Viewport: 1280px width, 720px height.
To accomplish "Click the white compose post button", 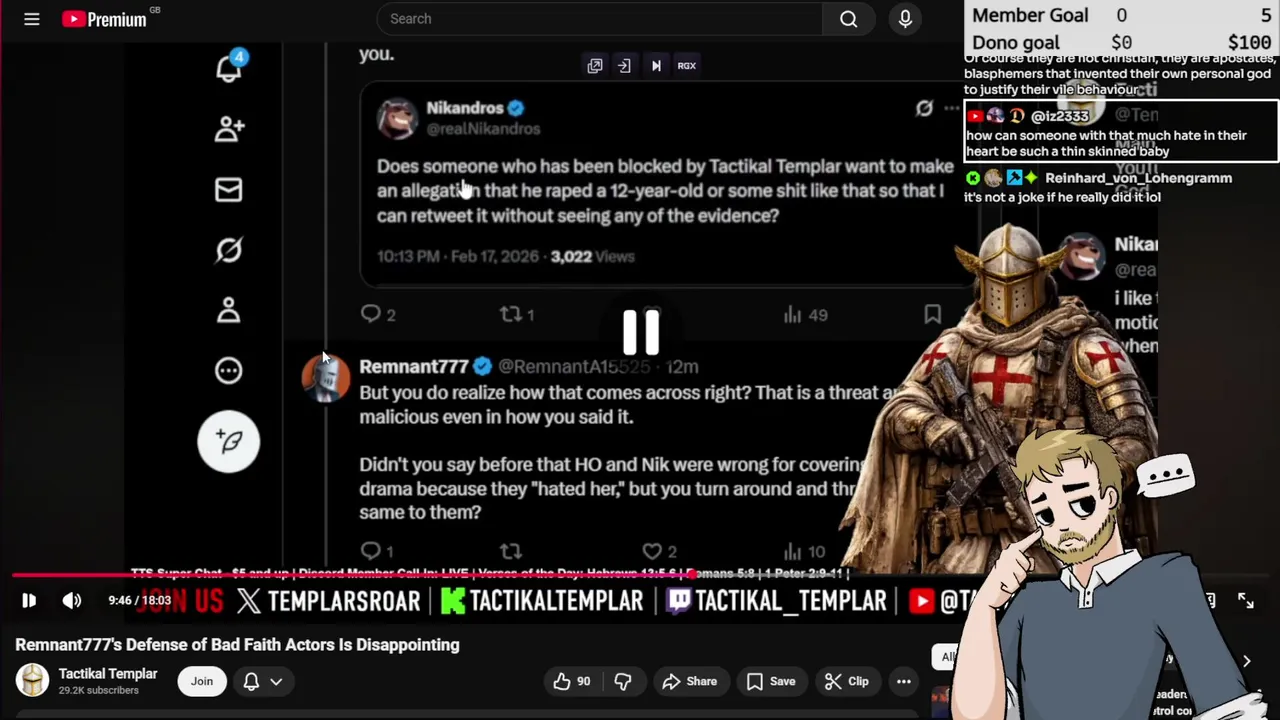I will pyautogui.click(x=229, y=441).
